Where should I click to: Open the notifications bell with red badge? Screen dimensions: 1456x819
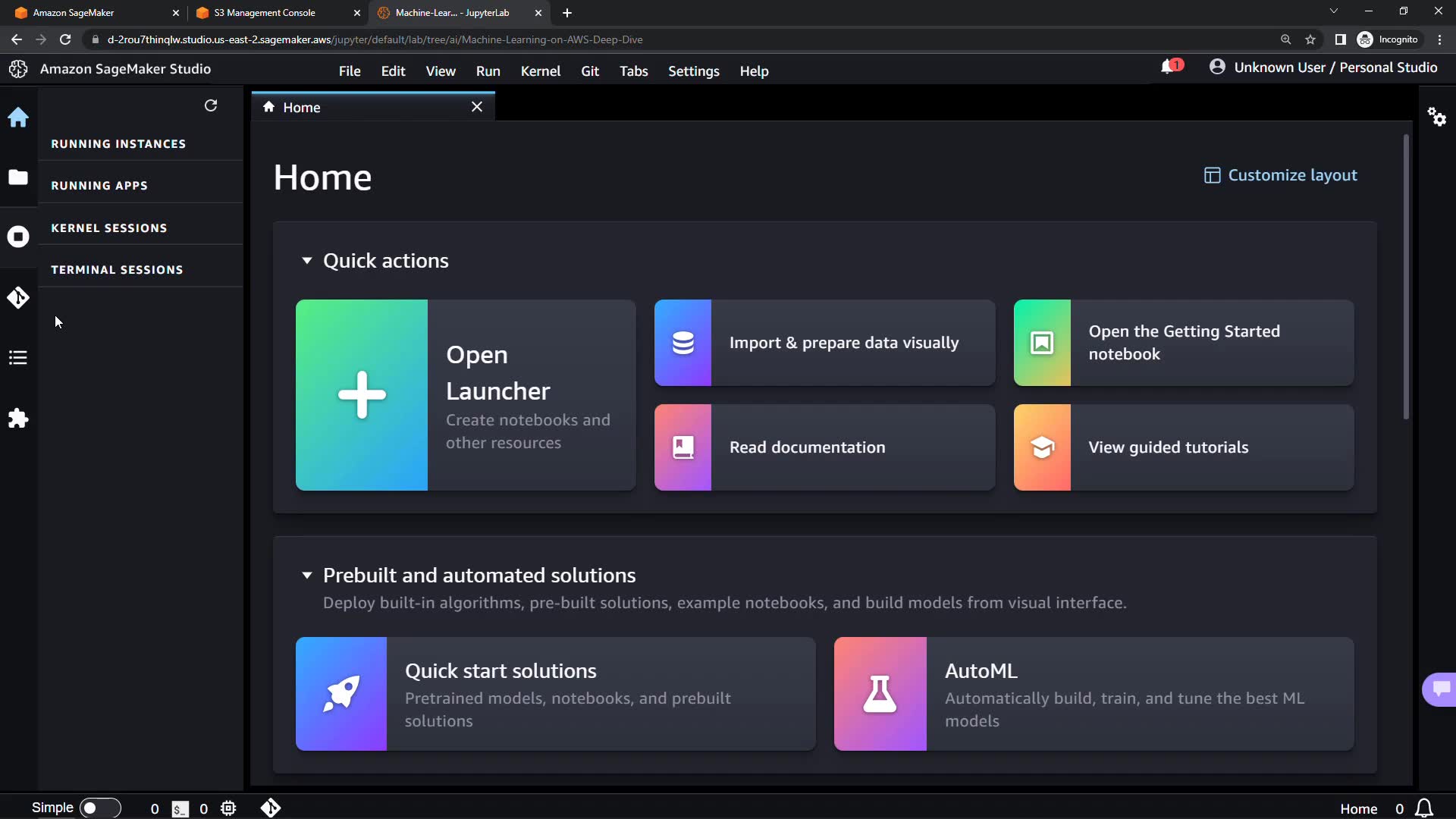(1170, 67)
